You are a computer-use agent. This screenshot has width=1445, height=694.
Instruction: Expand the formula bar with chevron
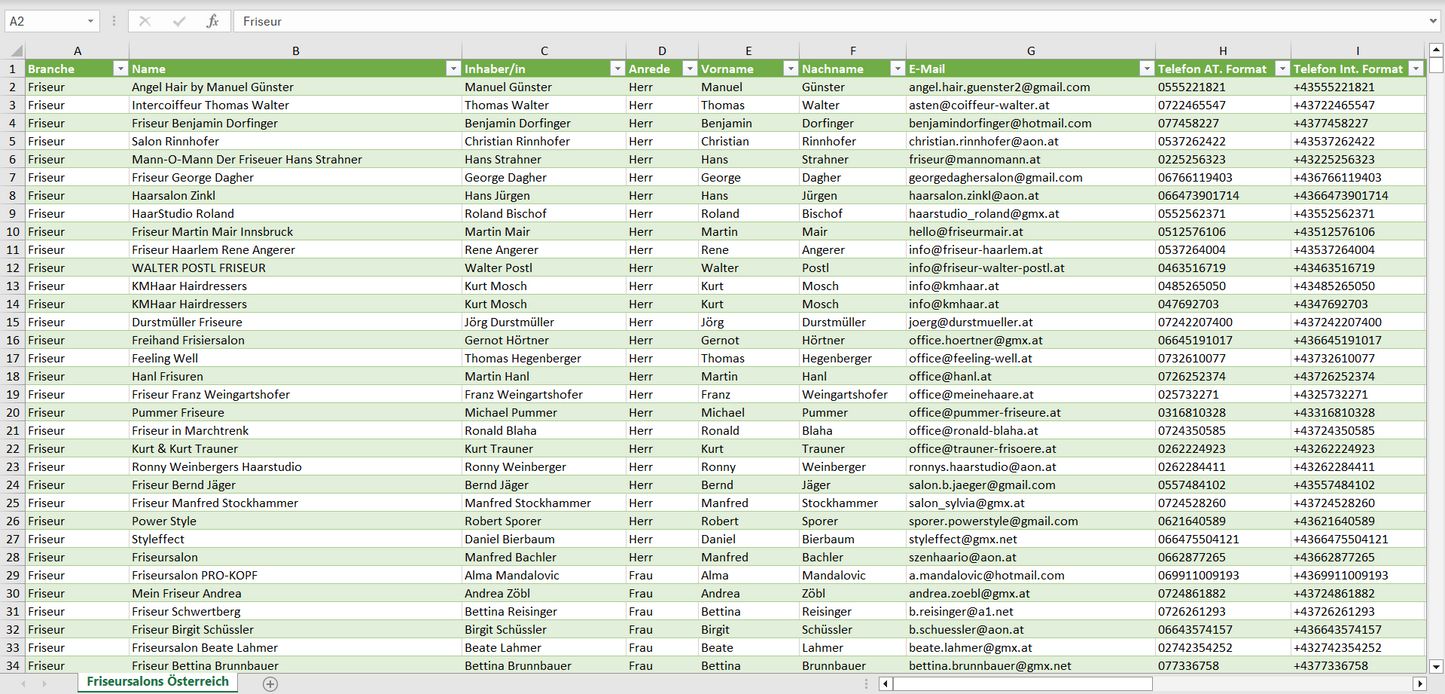coord(1434,21)
